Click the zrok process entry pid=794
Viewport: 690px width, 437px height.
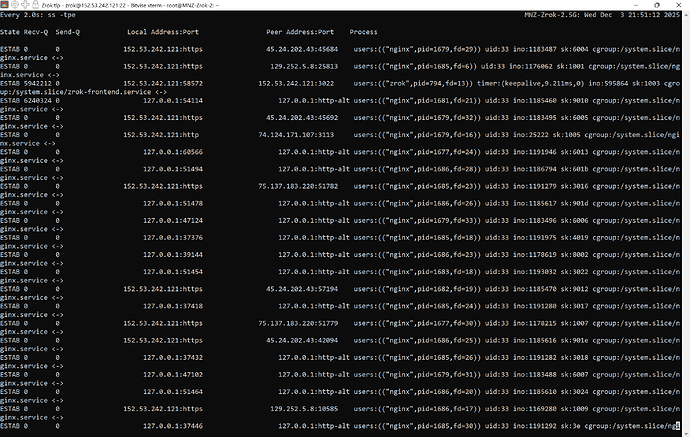click(413, 84)
